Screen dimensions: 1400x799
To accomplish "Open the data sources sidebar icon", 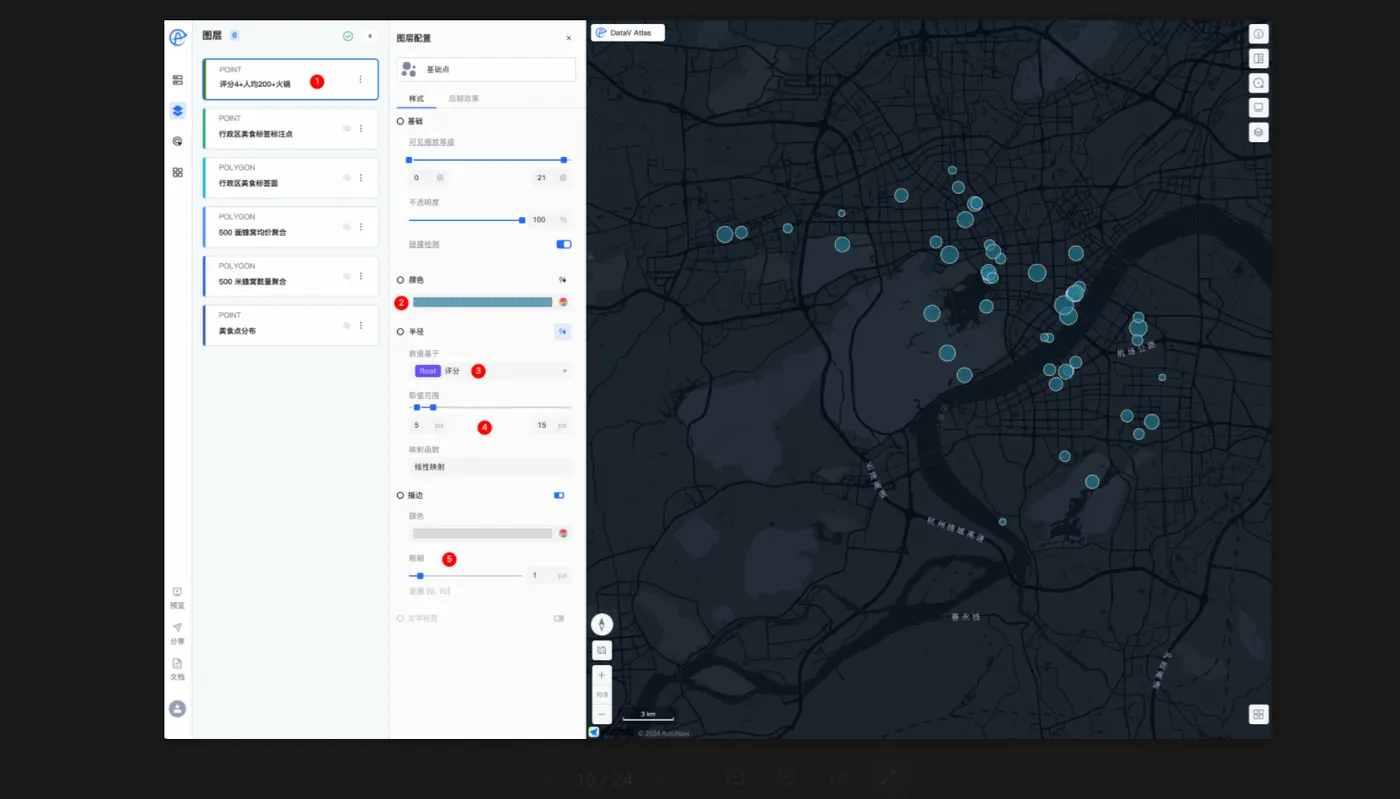I will click(177, 79).
